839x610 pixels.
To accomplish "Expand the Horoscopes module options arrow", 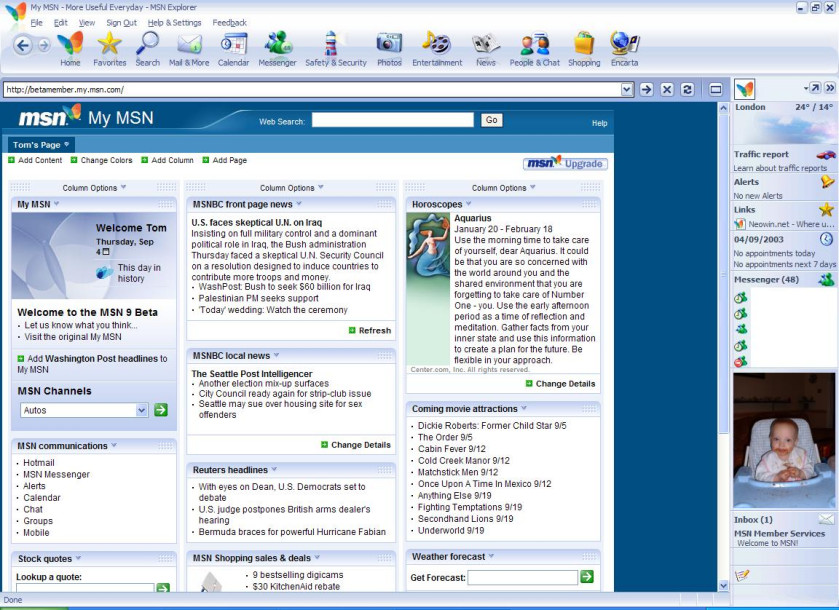I will [x=470, y=204].
